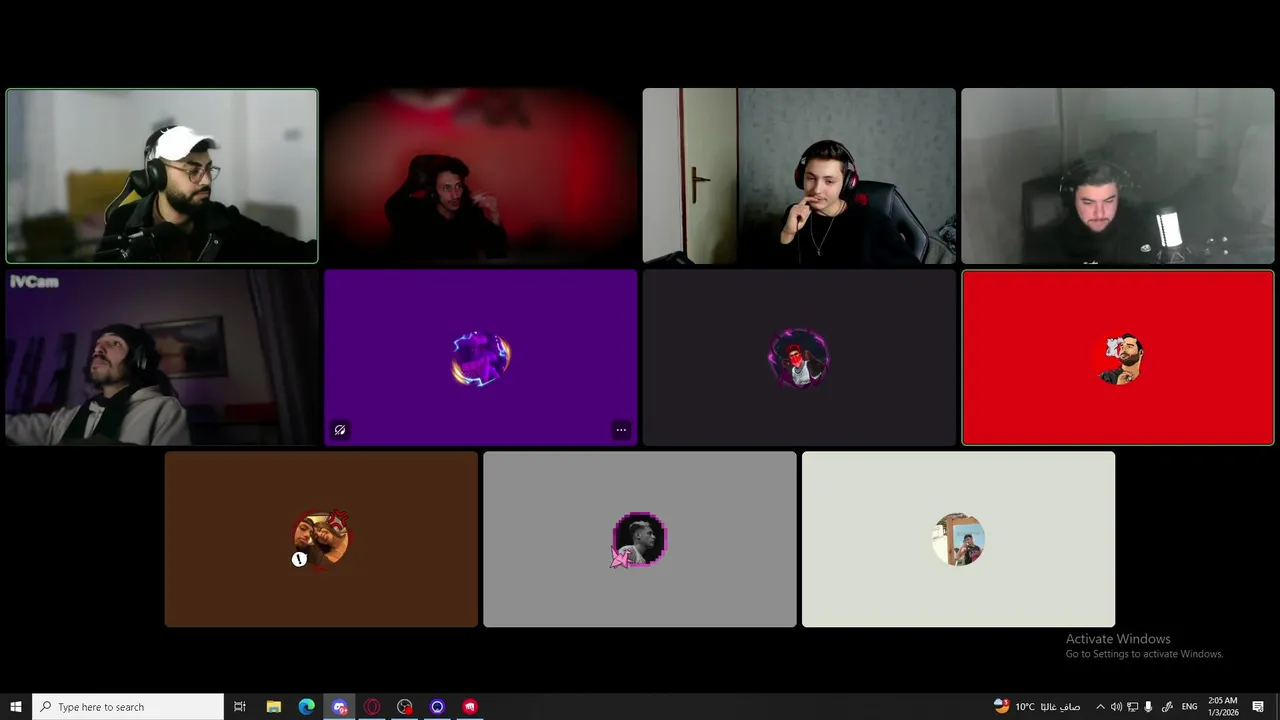Open more options on the purple tile
Viewport: 1280px width, 720px height.
point(621,430)
